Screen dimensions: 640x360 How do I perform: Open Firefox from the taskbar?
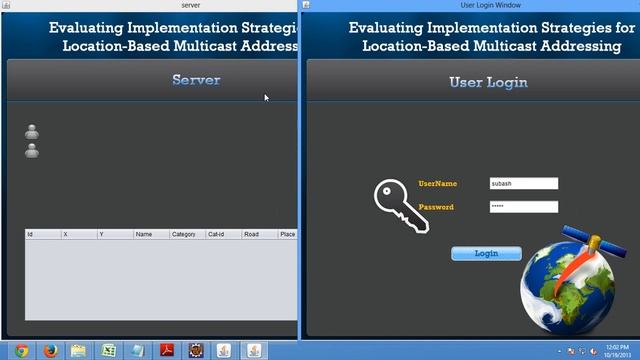(x=50, y=351)
